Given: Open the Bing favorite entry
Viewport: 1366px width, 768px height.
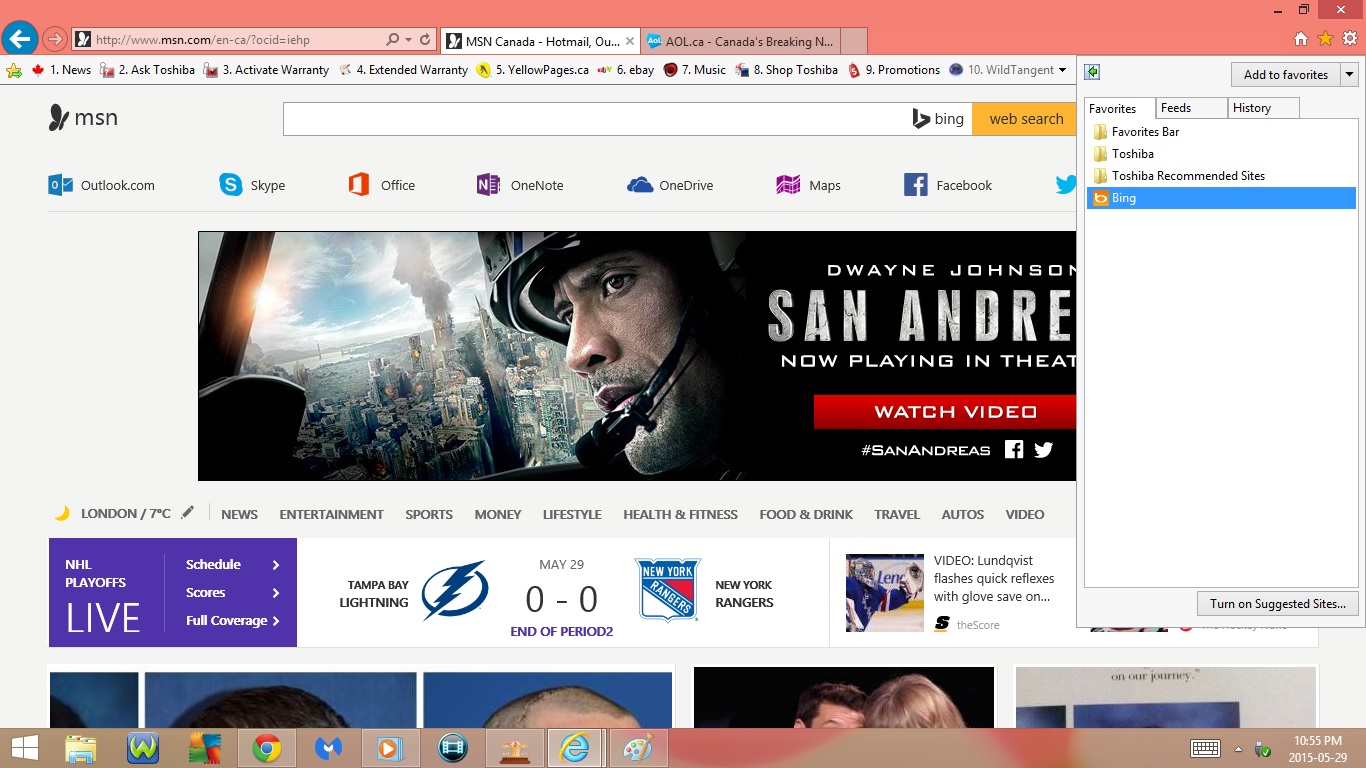Looking at the screenshot, I should (1221, 198).
